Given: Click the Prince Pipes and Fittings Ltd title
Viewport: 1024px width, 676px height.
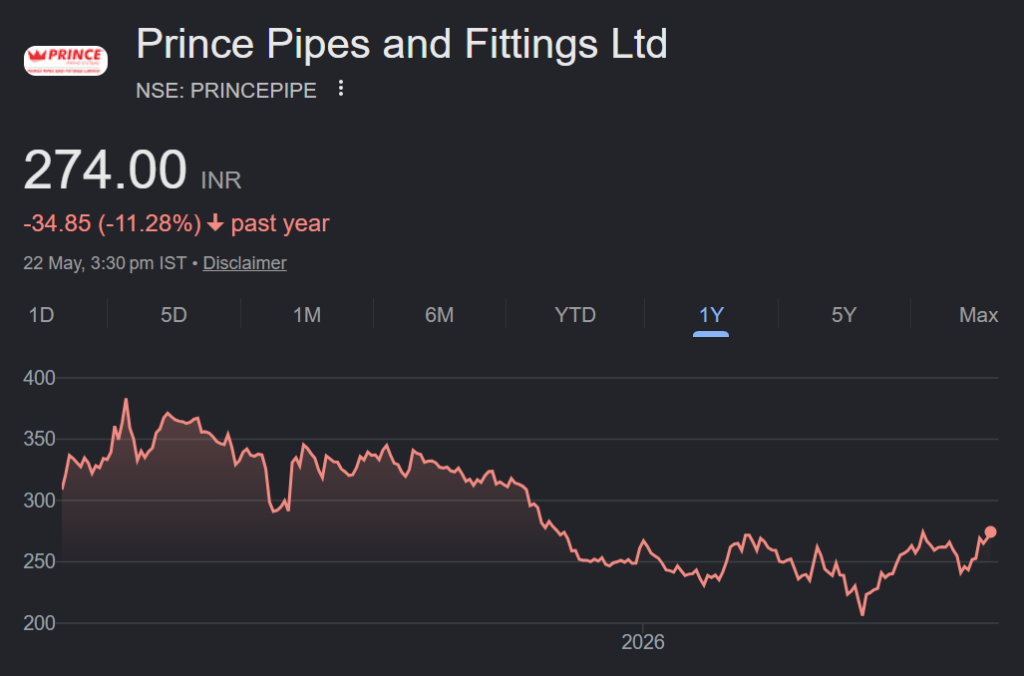Looking at the screenshot, I should pyautogui.click(x=402, y=44).
